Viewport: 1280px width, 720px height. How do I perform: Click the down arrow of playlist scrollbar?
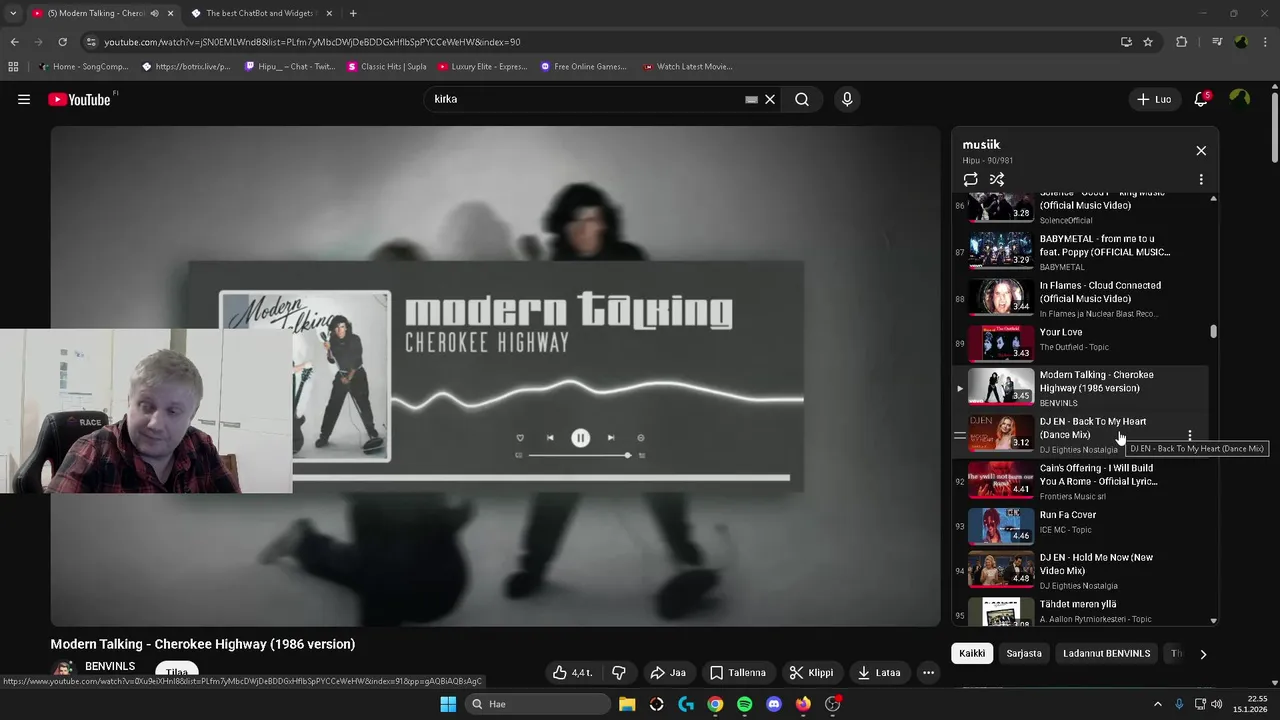pos(1214,621)
